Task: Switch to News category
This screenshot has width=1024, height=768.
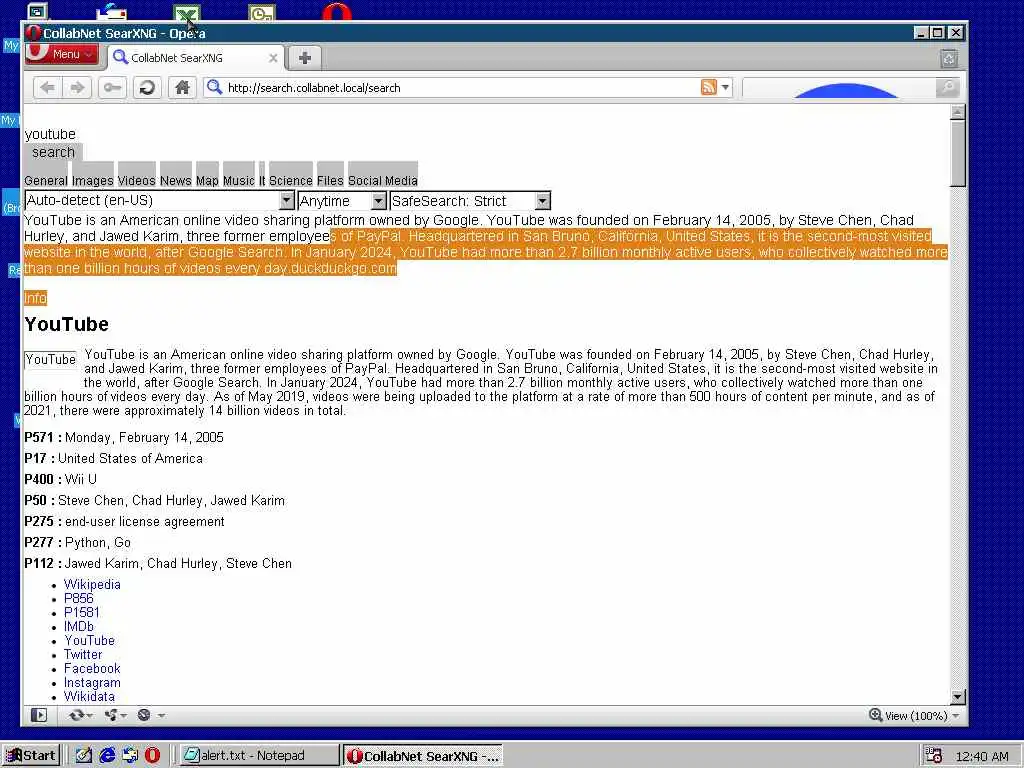Action: [x=176, y=180]
